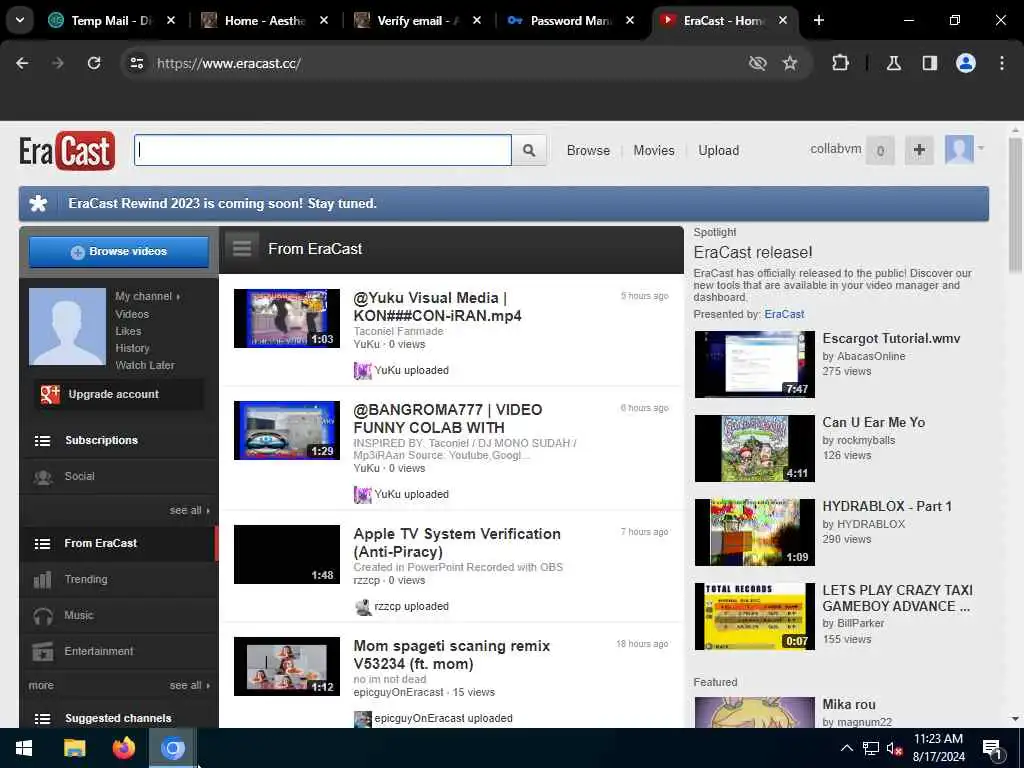Open Firefox from the taskbar
Image resolution: width=1024 pixels, height=768 pixels.
123,748
